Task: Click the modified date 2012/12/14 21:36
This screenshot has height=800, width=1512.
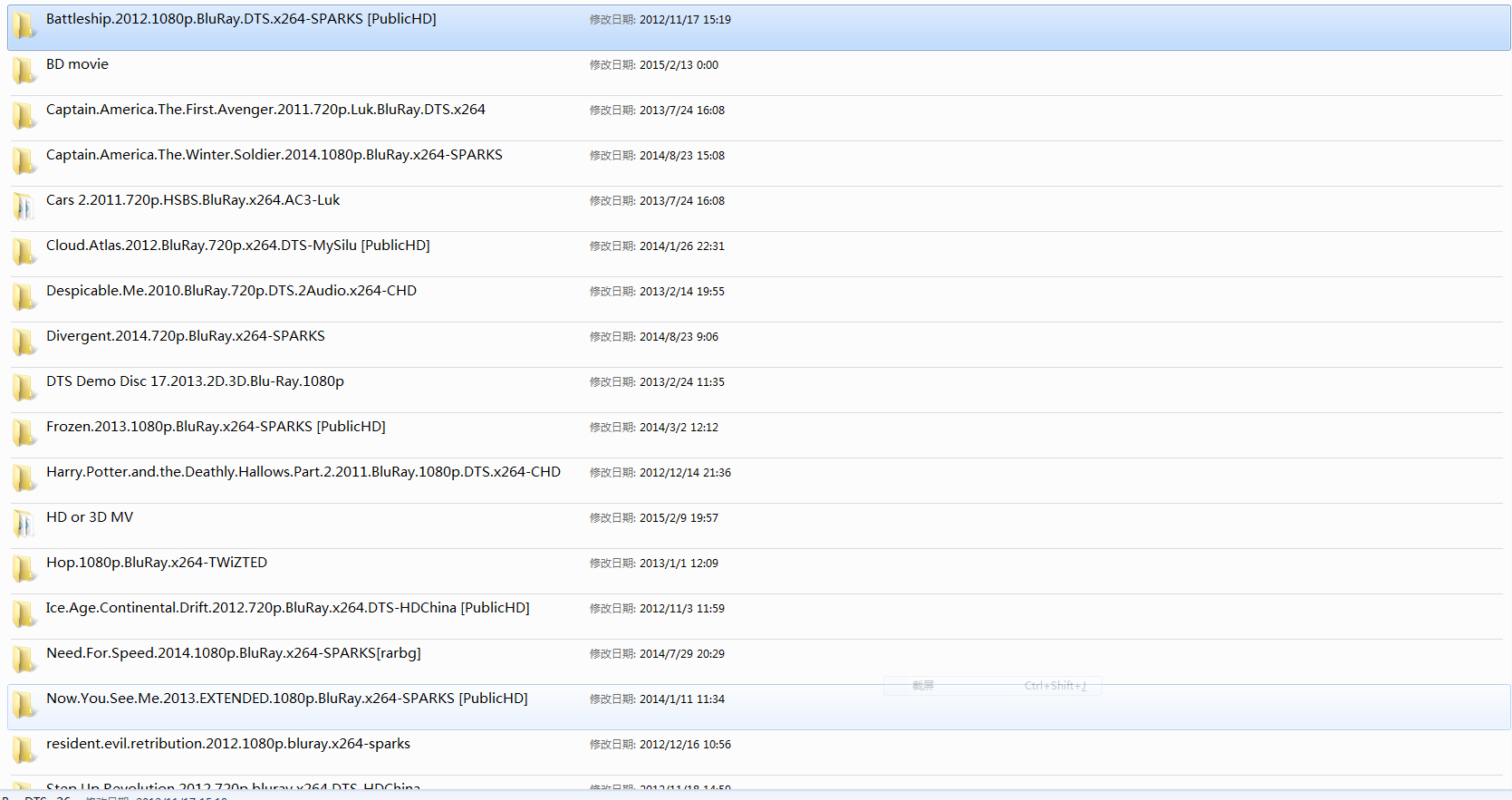Action: [685, 473]
